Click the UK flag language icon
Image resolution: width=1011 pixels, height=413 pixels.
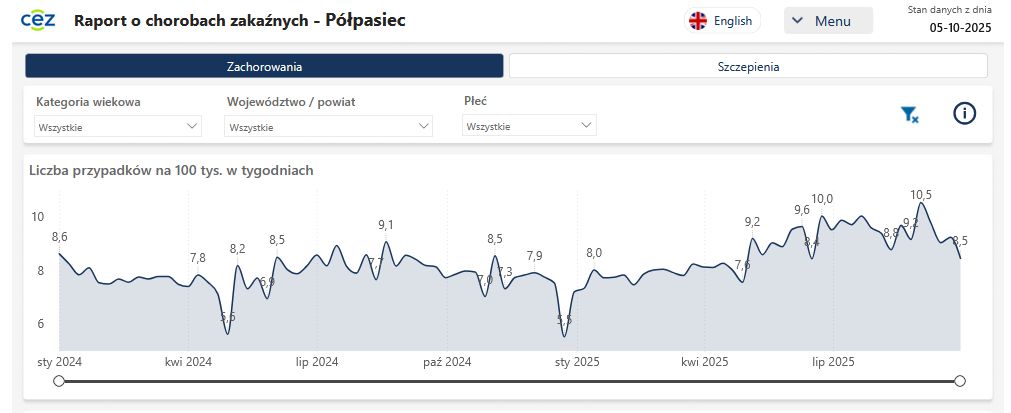click(697, 21)
